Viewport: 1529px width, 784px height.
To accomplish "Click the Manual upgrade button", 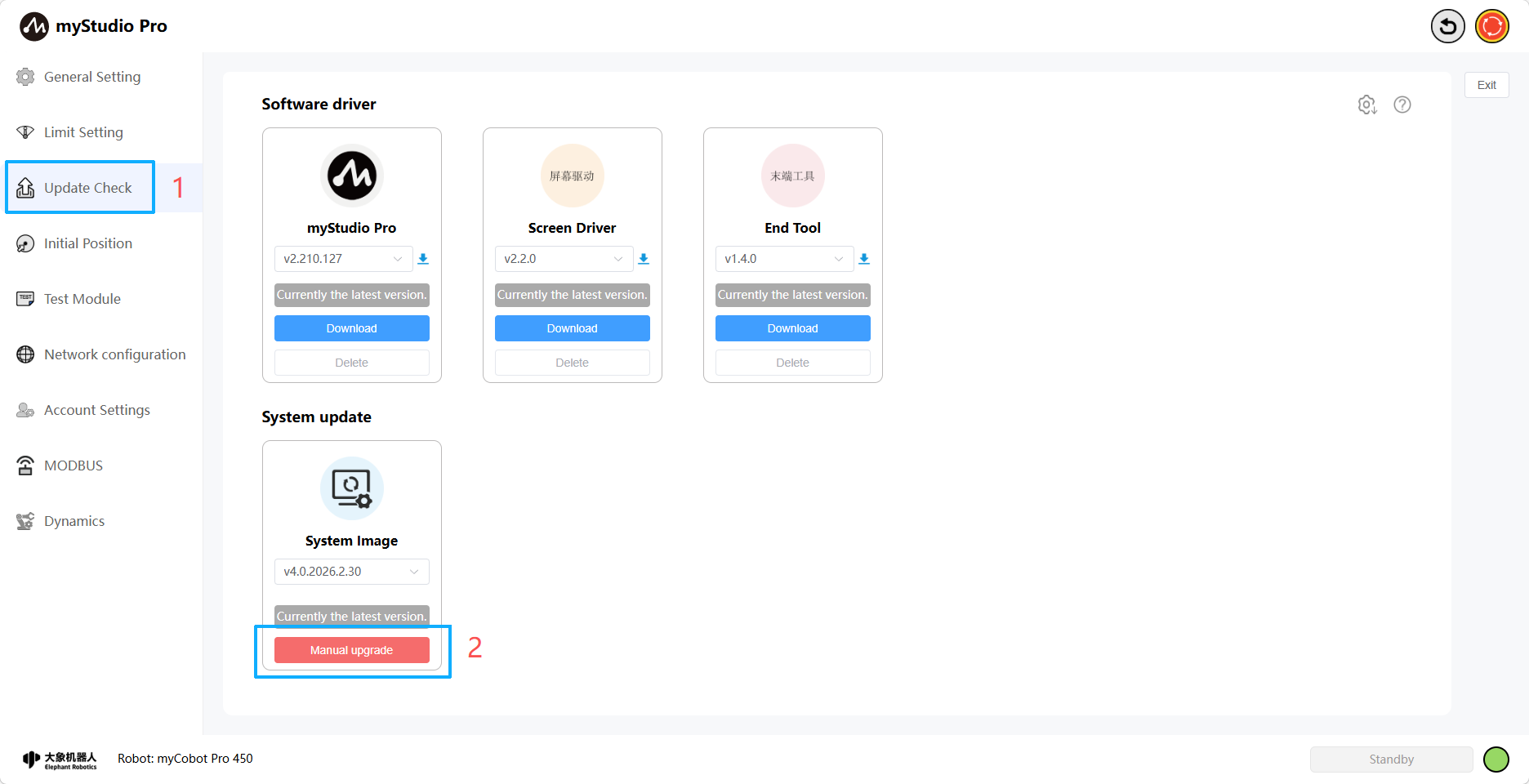I will 351,649.
